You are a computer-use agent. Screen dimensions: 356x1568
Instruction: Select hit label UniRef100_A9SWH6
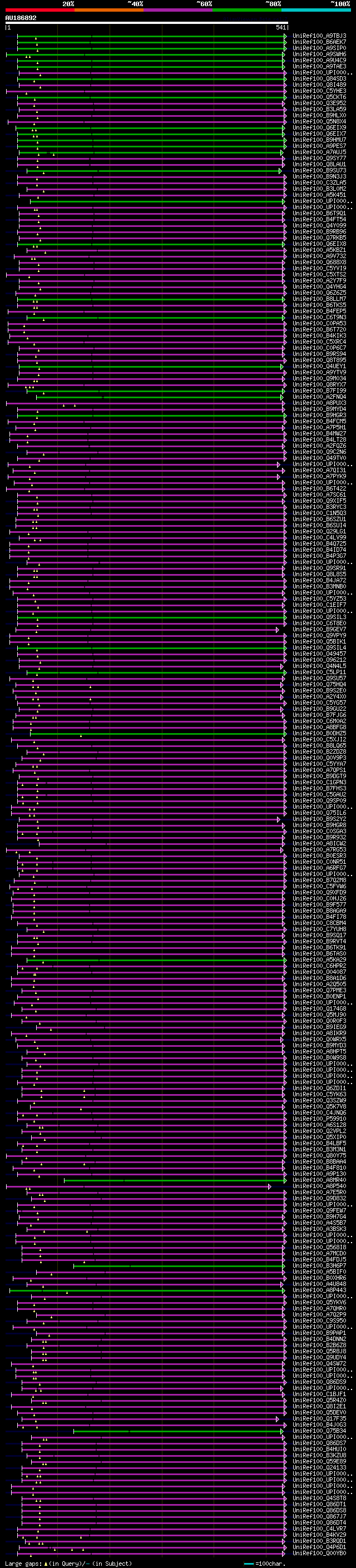319,54
